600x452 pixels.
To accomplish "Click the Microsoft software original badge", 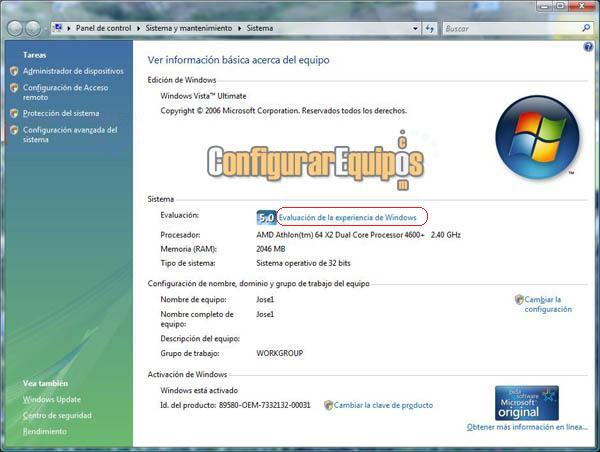I will tap(527, 403).
